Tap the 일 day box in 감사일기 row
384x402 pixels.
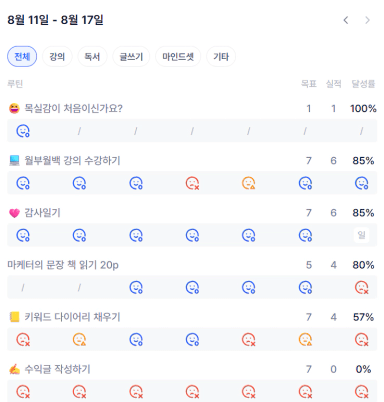tap(362, 235)
